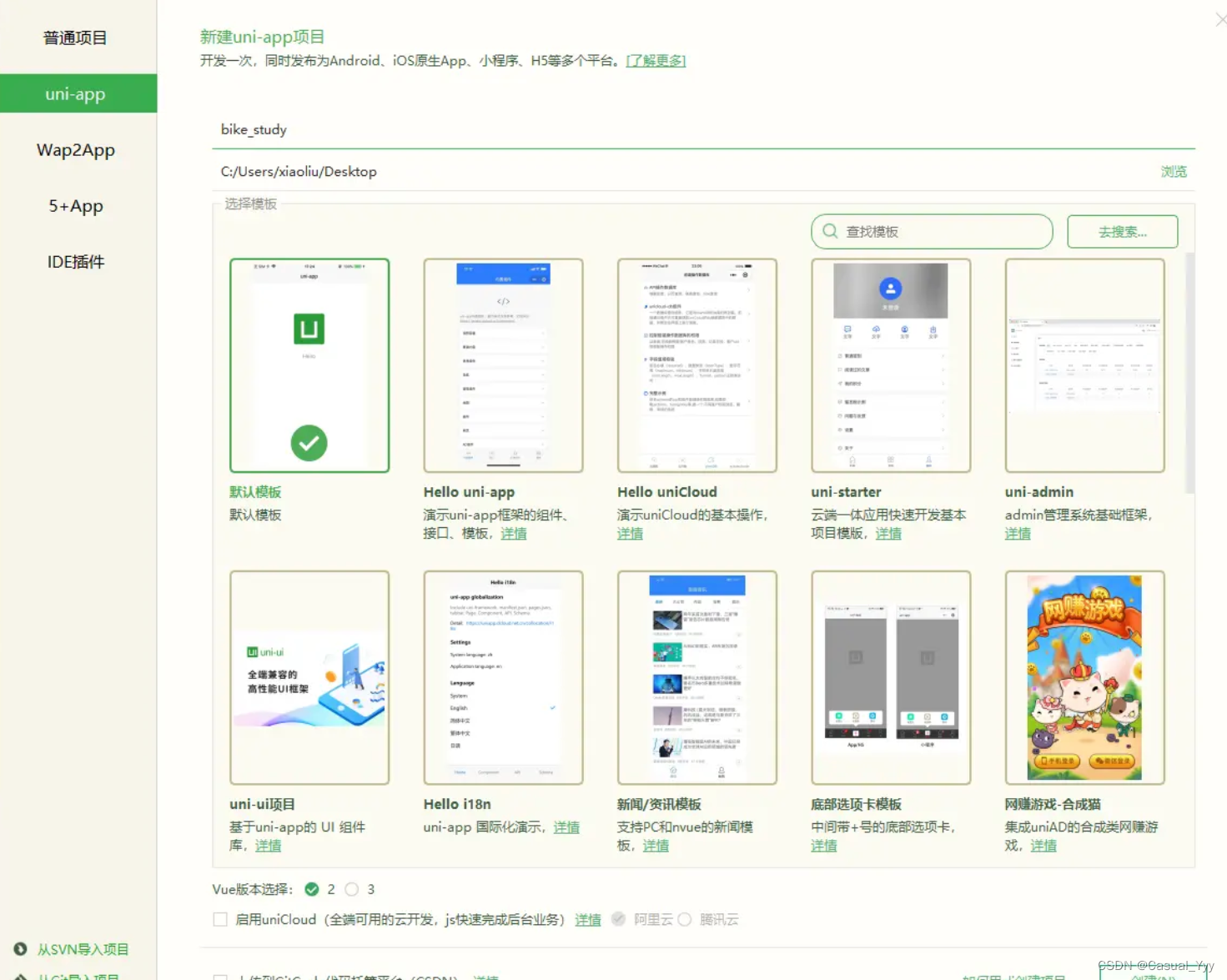Switch to Wap2App project type
The image size is (1227, 980).
[x=76, y=150]
